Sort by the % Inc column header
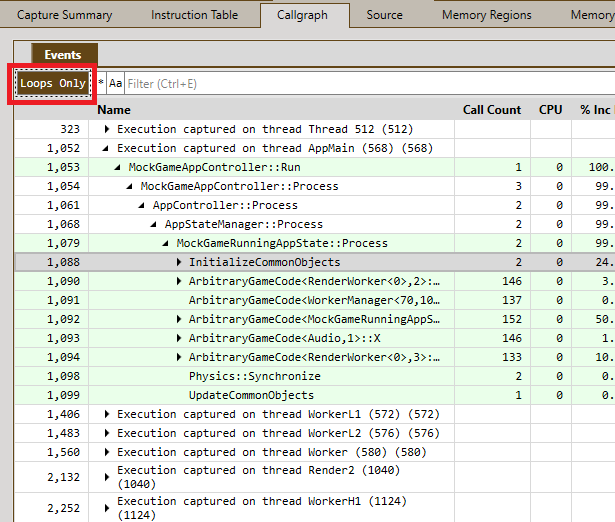Viewport: 615px width, 522px height. pyautogui.click(x=595, y=110)
